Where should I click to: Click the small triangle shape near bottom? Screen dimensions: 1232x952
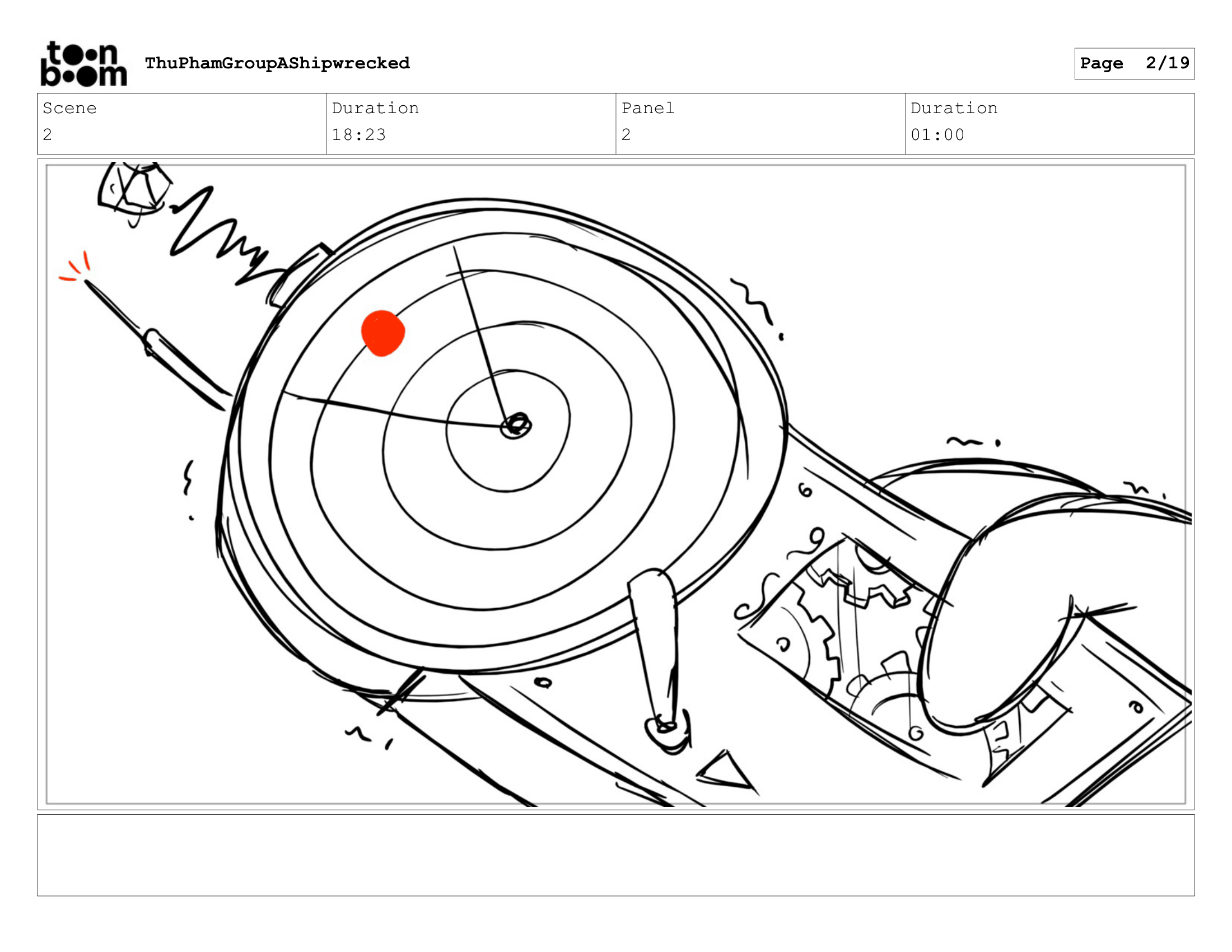(726, 772)
